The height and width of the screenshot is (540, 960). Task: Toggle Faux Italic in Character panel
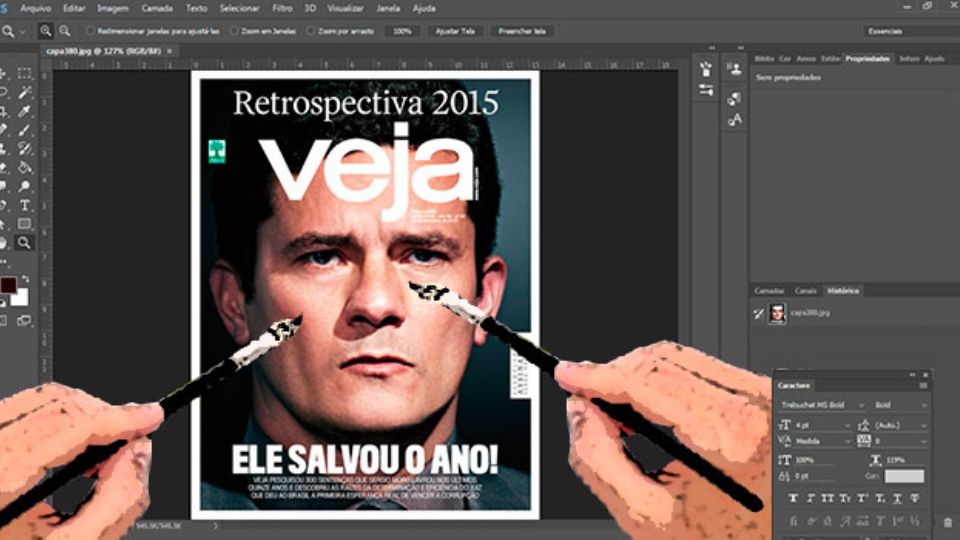click(x=811, y=499)
